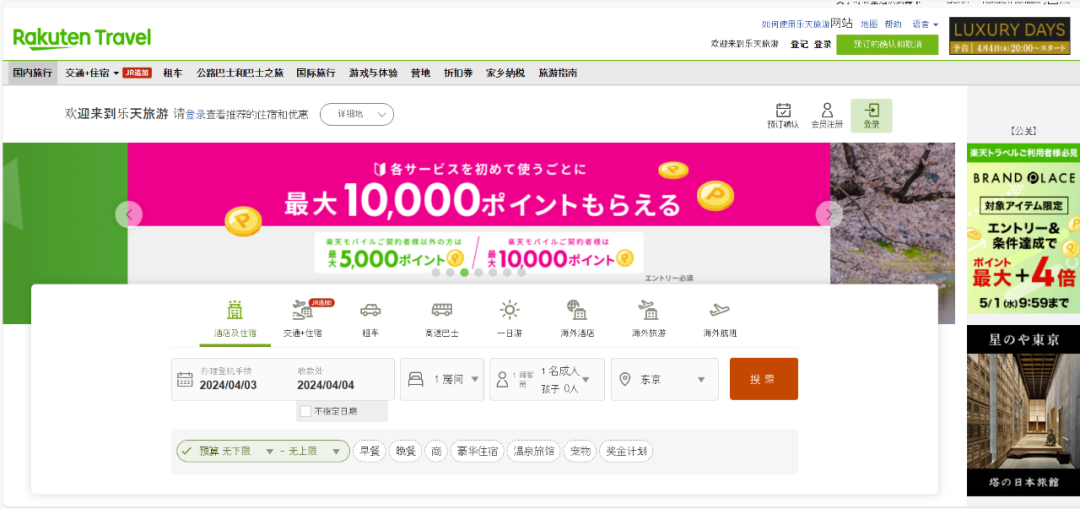This screenshot has height=509, width=1080.
Task: Open the 高速巴士 highway bus icon
Action: (441, 310)
